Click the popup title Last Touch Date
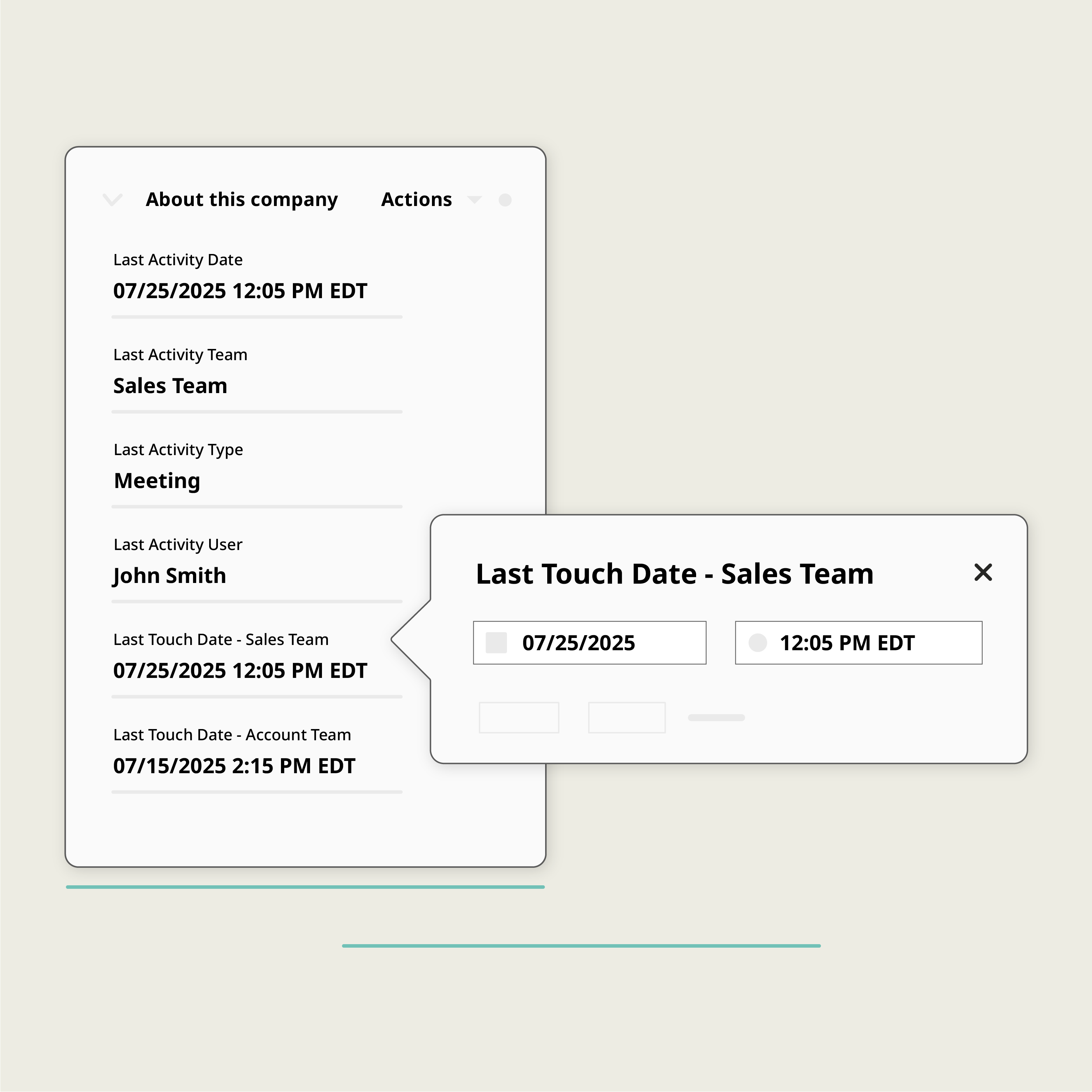This screenshot has width=1092, height=1092. pos(674,574)
